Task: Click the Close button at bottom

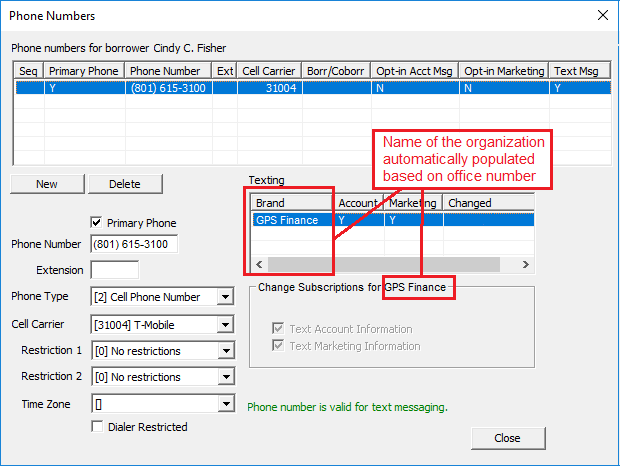Action: [x=507, y=438]
